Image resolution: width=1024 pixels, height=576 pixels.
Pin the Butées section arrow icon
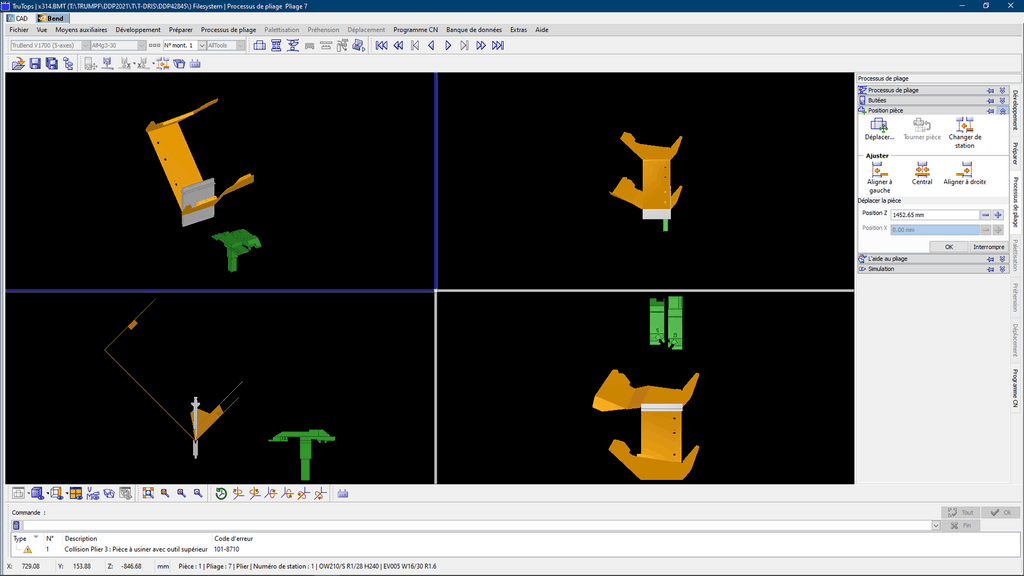pos(990,101)
